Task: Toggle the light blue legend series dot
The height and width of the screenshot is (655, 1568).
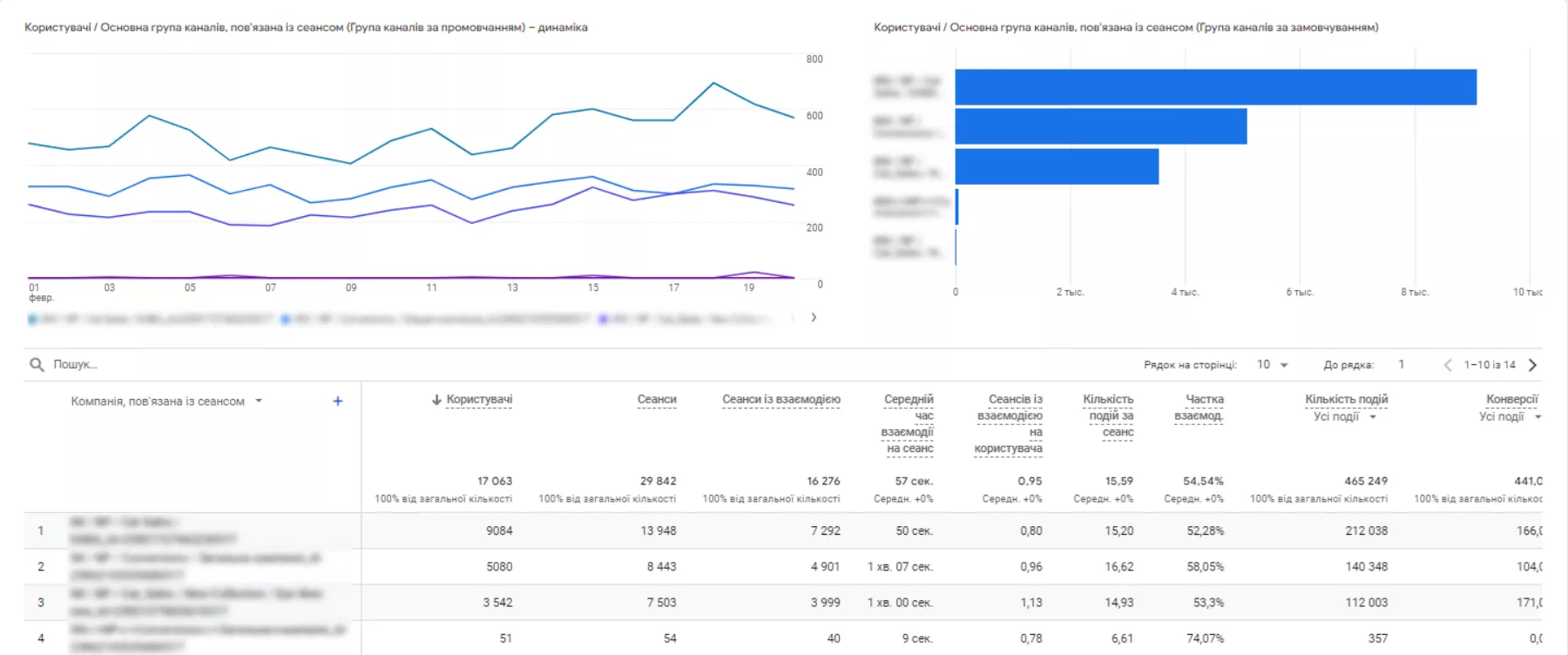Action: tap(32, 320)
